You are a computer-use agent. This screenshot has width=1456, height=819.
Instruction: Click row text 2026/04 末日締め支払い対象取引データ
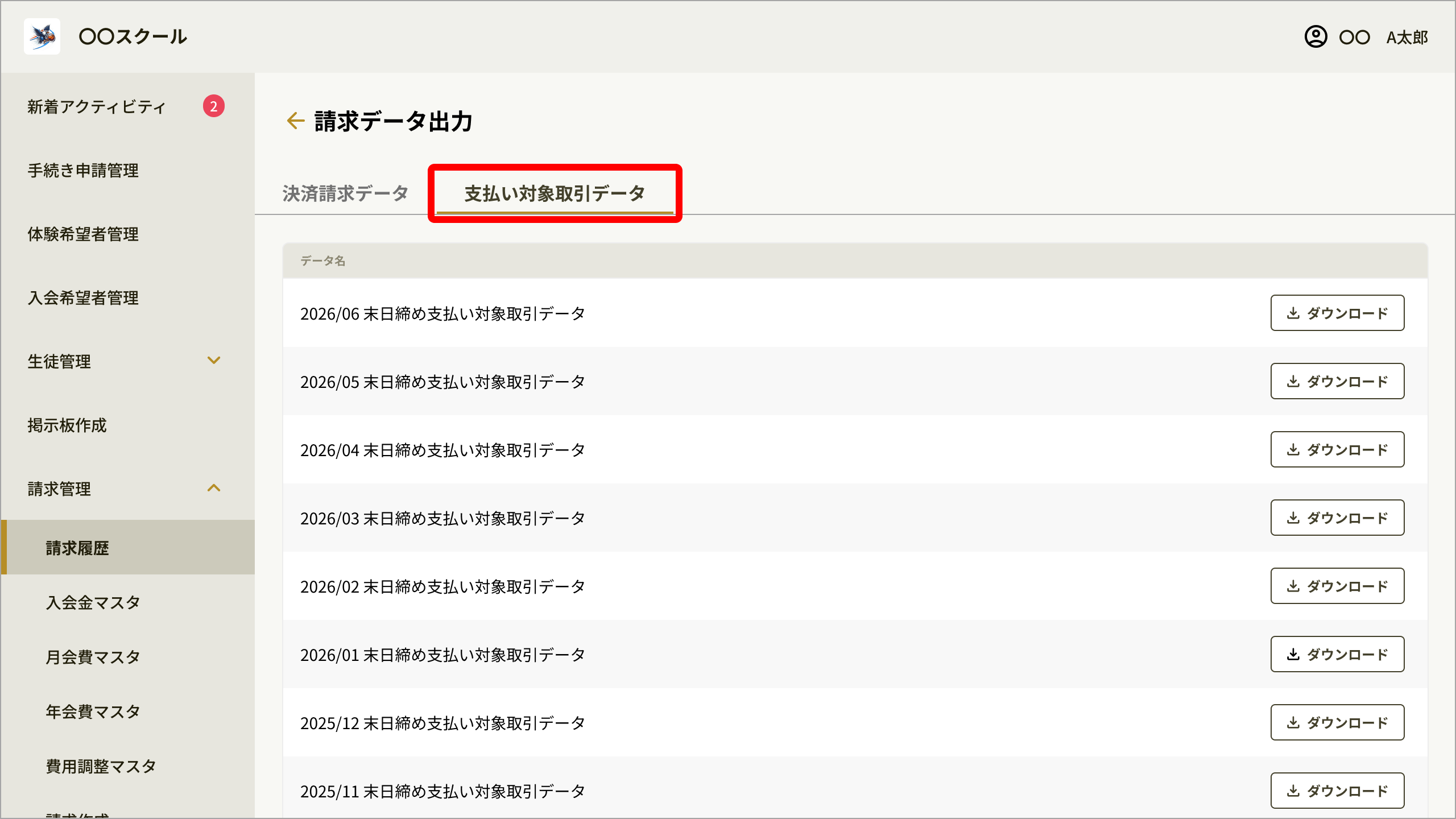[x=442, y=450]
